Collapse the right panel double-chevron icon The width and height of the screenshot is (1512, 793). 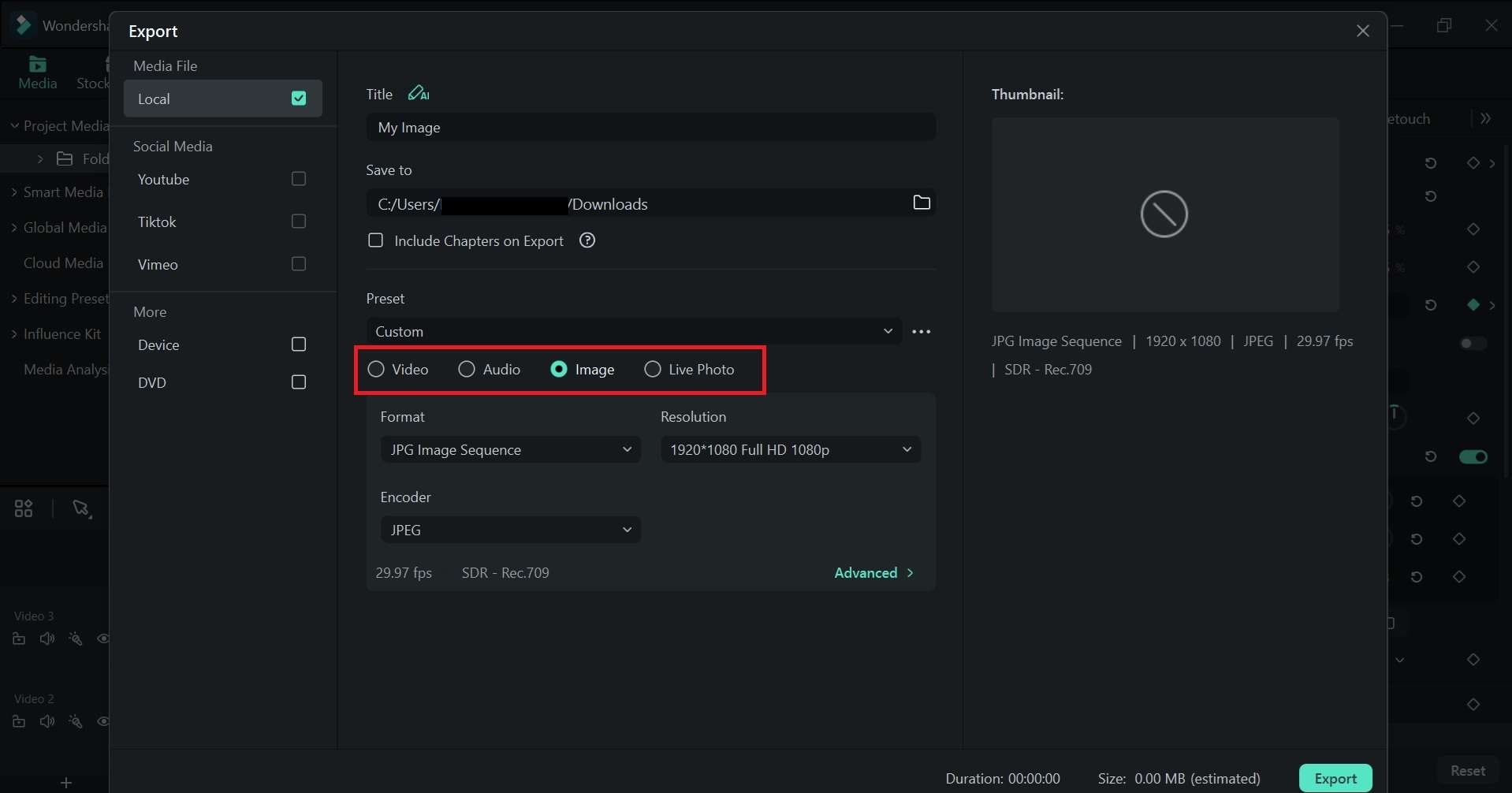(x=1486, y=118)
